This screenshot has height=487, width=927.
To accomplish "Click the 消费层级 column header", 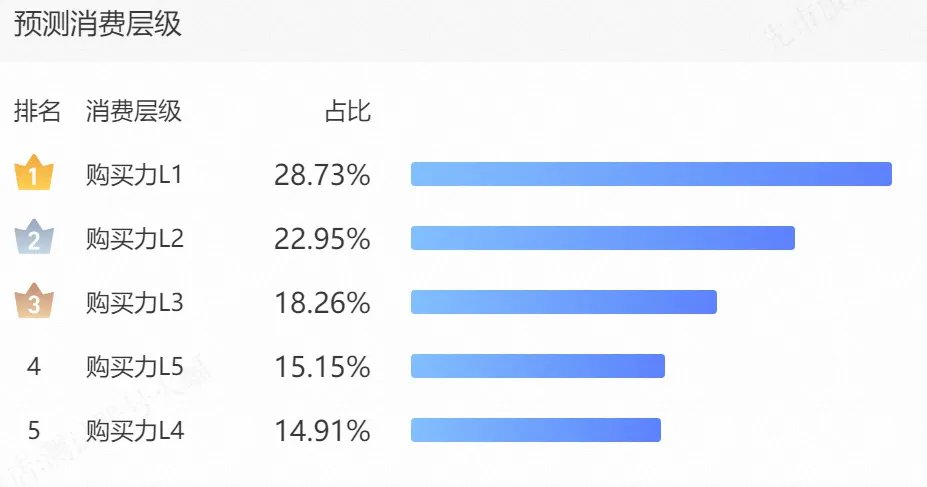I will click(134, 111).
